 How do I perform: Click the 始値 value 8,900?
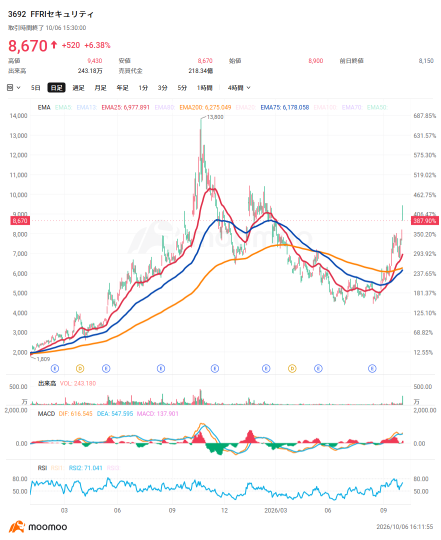click(x=316, y=61)
